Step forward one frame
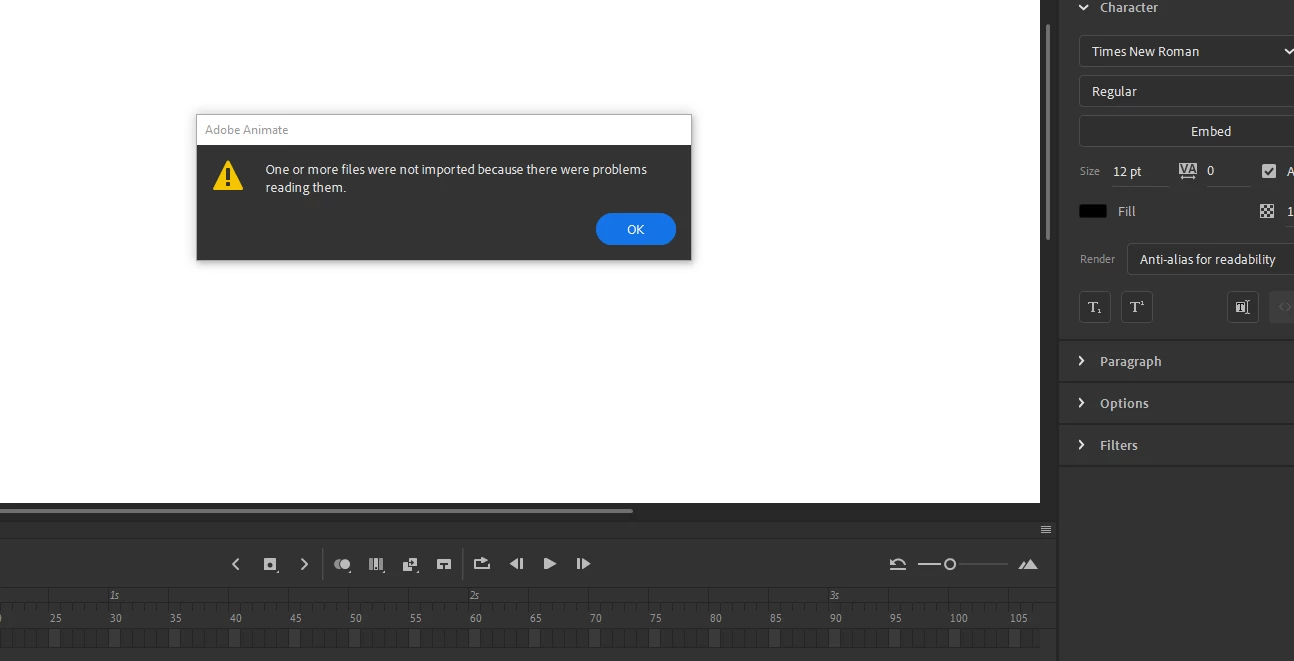This screenshot has height=661, width=1294. [x=583, y=564]
